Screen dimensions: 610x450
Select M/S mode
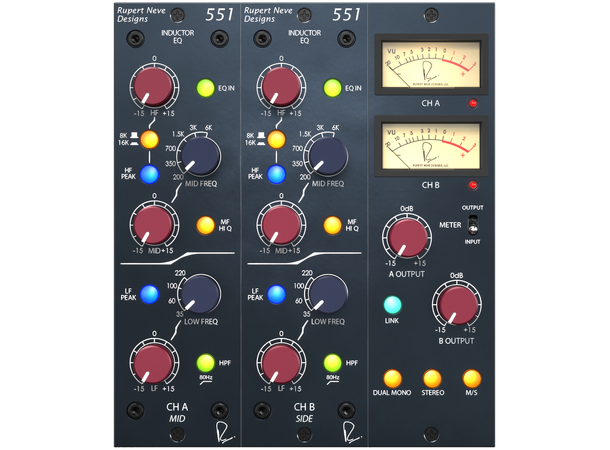tap(472, 378)
